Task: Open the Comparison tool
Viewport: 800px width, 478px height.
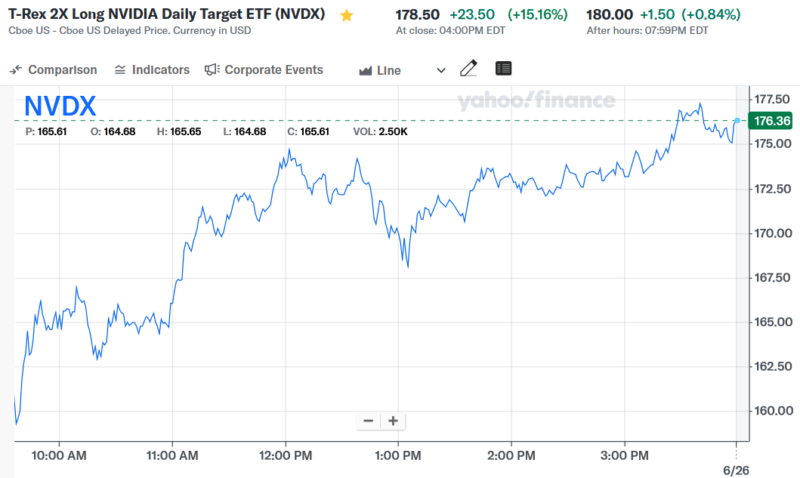Action: click(x=54, y=70)
